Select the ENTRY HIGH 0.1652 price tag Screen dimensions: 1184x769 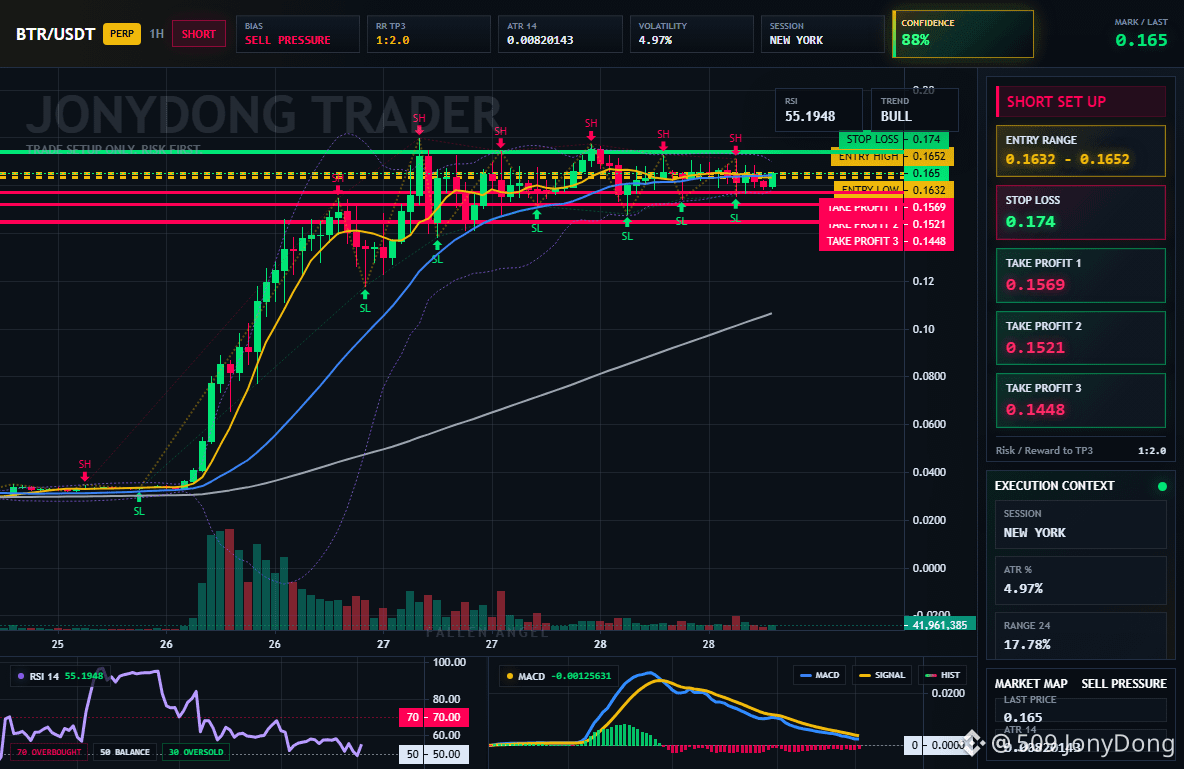coord(892,156)
